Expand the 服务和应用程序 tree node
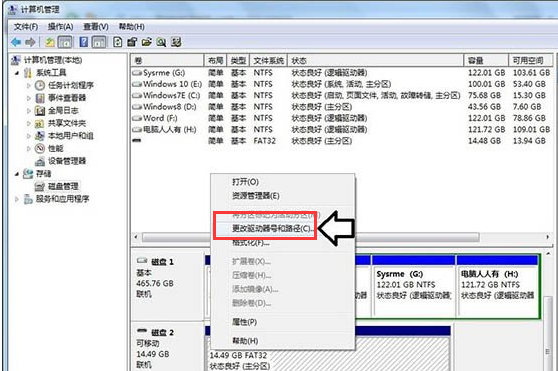 (x=17, y=199)
